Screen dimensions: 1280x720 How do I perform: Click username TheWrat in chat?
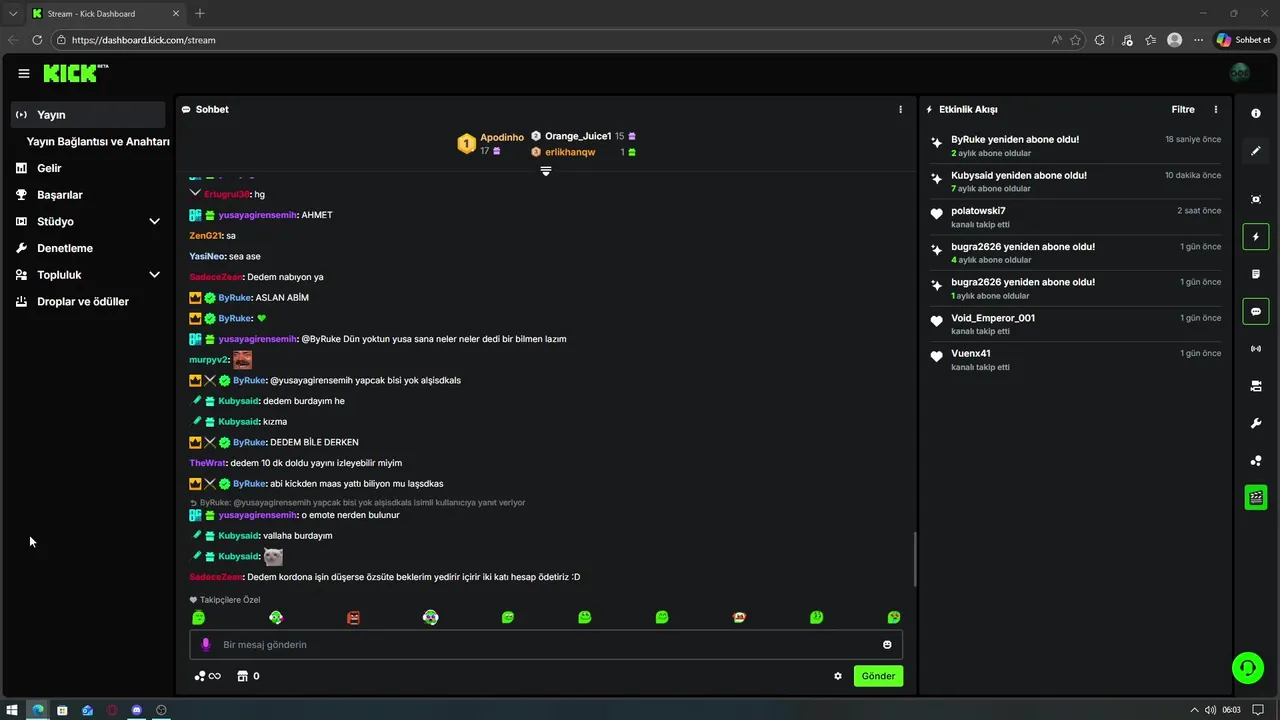[208, 463]
